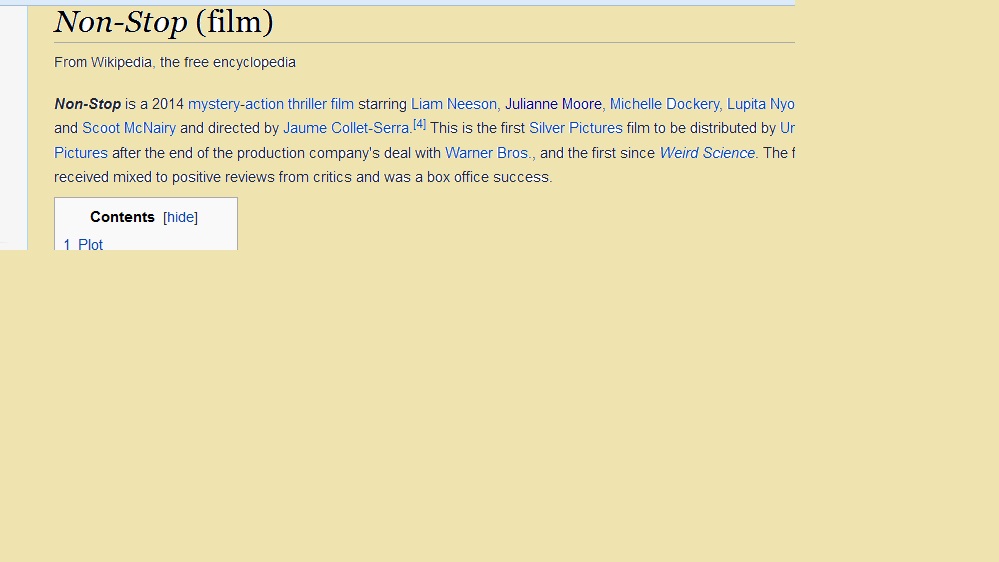Click the Lupita Nyo link

(x=761, y=104)
